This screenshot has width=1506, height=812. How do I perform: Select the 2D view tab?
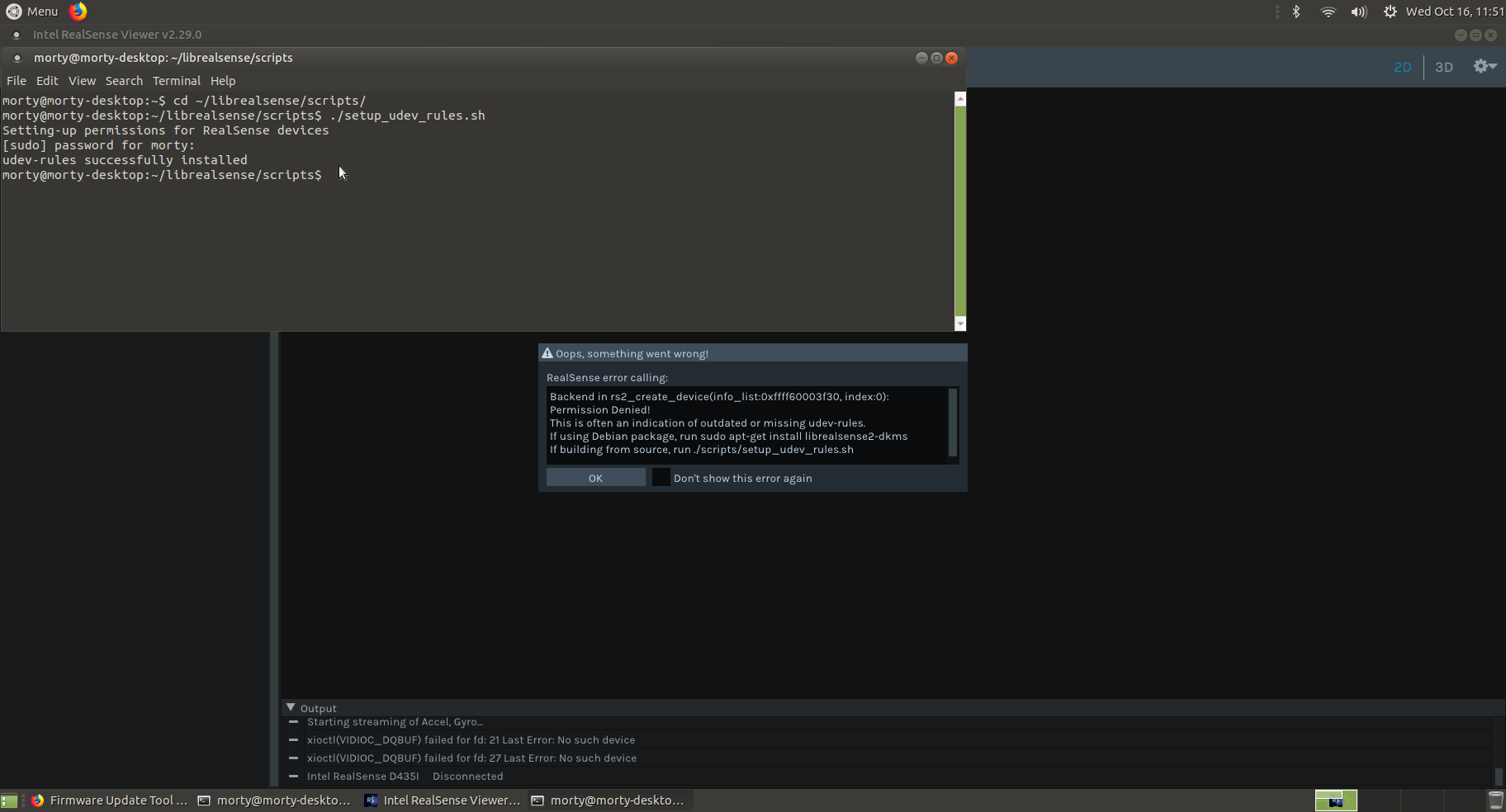(1402, 67)
